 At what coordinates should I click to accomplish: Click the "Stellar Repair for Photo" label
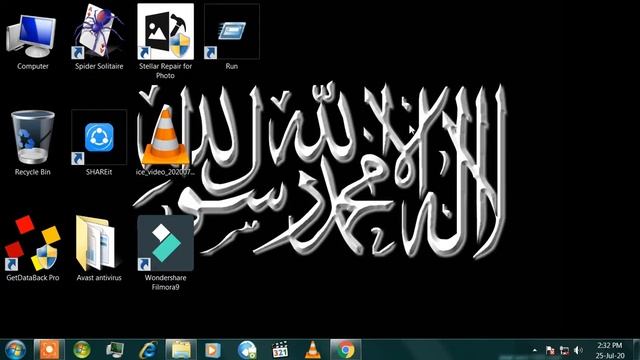pos(165,71)
